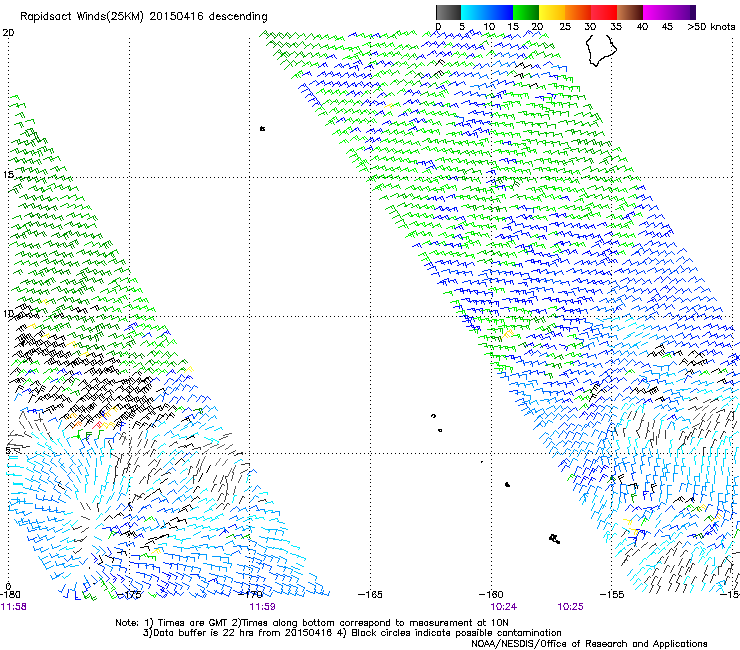
Task: Pick the orange 25-30 knots legend swatch
Action: click(x=578, y=12)
